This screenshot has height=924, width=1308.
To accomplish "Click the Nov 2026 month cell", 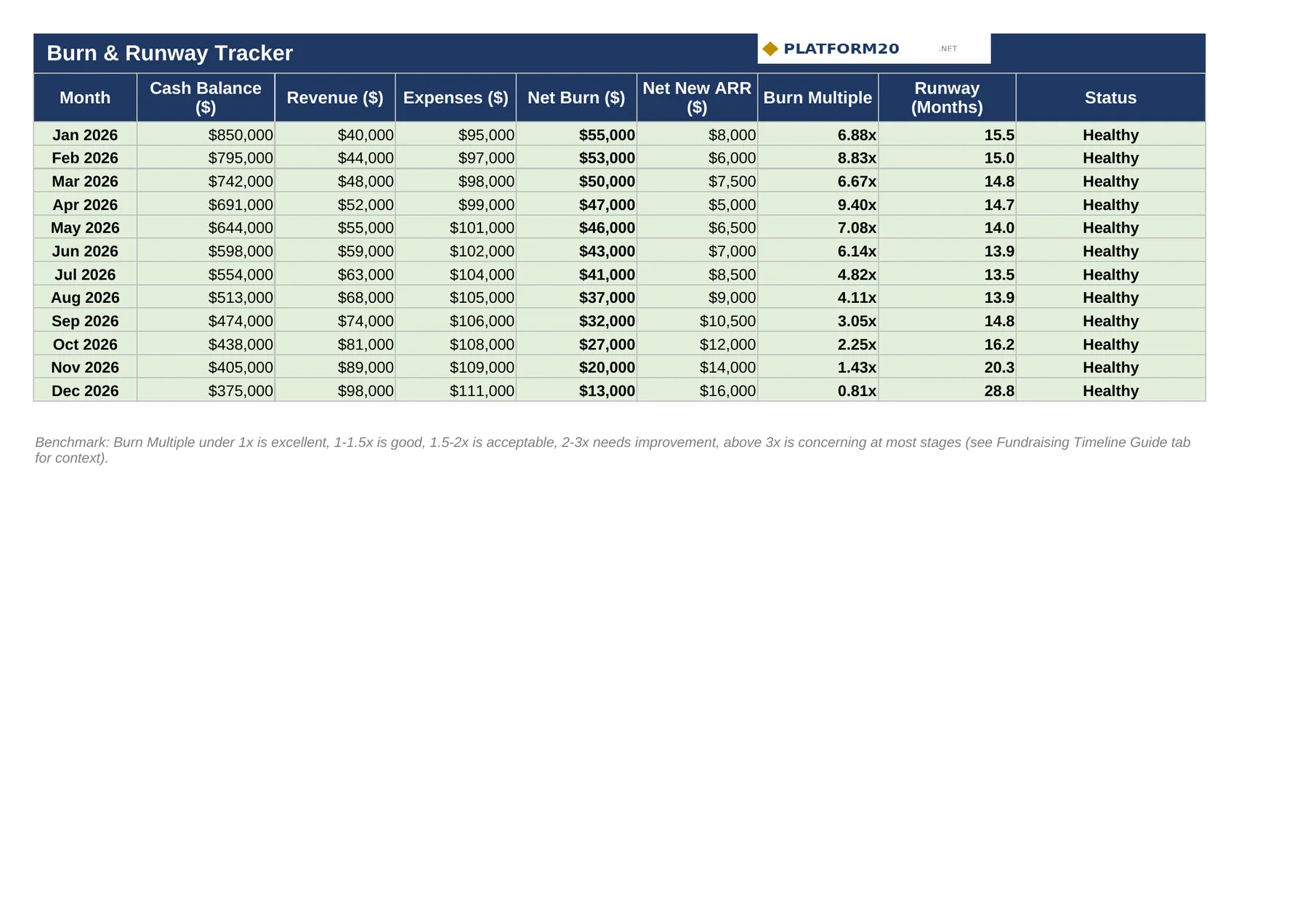I will click(x=85, y=367).
